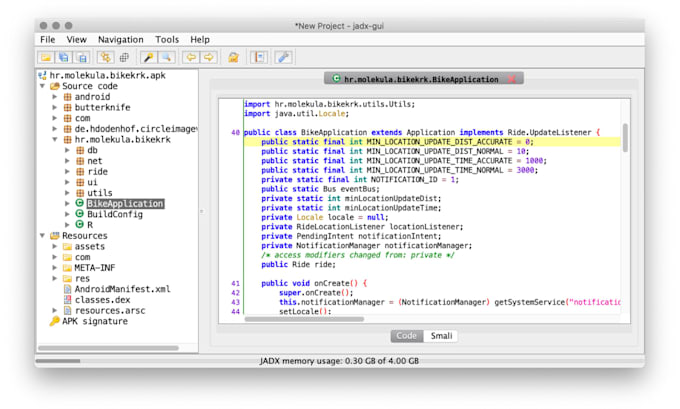Click the green BikeApplication class icon
Screen dimensions: 680x409
tap(80, 203)
